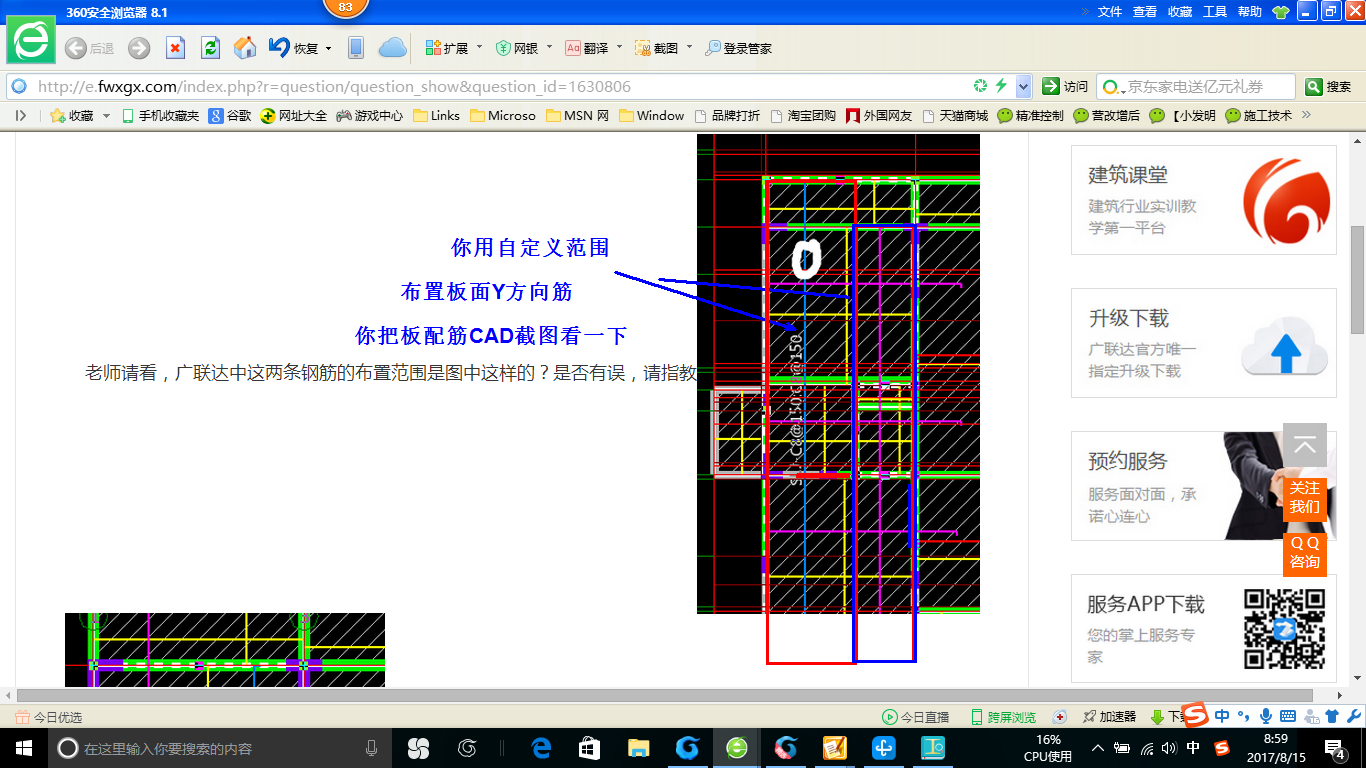The width and height of the screenshot is (1366, 768).
Task: Expand the 恢复 dropdown arrow
Action: 328,48
